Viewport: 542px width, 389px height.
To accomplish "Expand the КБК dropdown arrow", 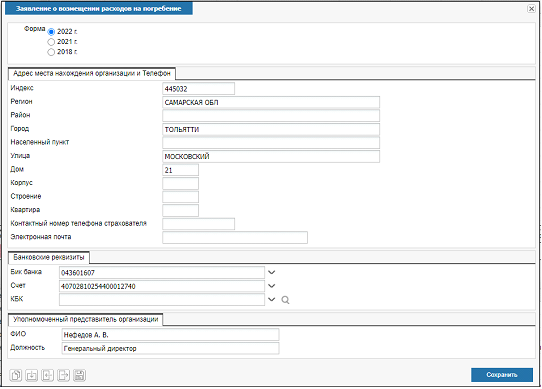I will [272, 299].
